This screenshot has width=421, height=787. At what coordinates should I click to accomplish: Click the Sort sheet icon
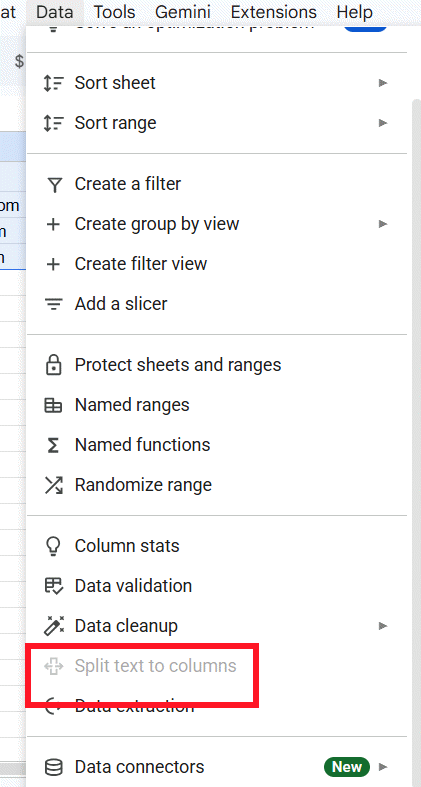[53, 83]
